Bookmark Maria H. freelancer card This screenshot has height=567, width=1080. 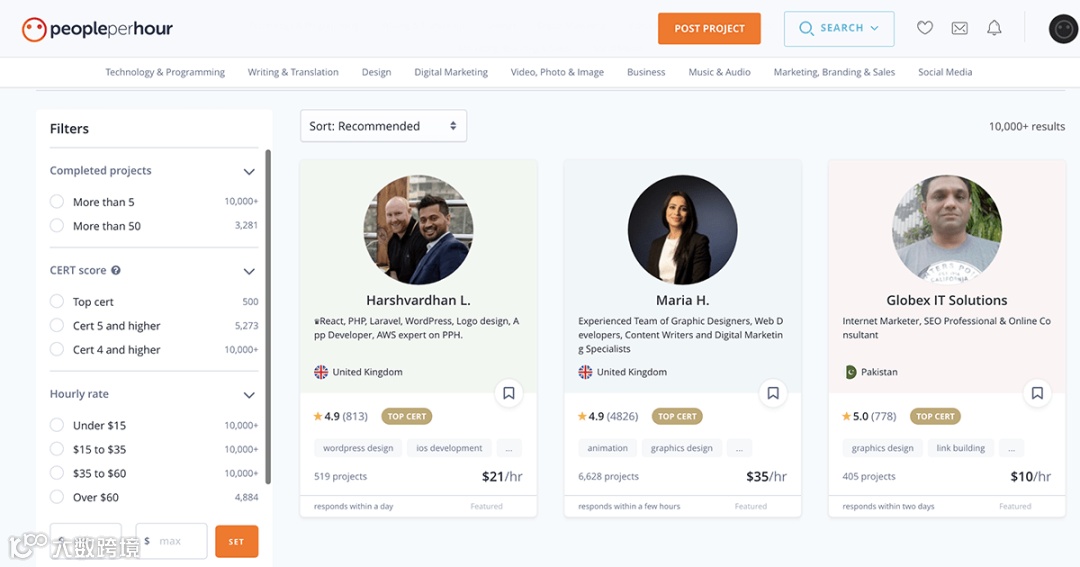pos(773,393)
